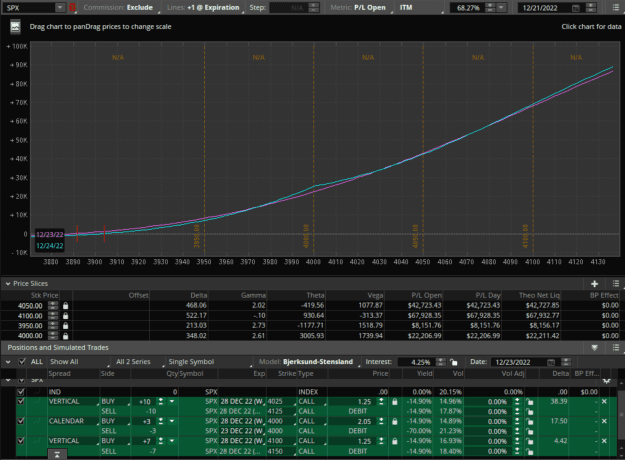
Task: Open the SPX symbol dropdown arrow
Action: pos(59,8)
